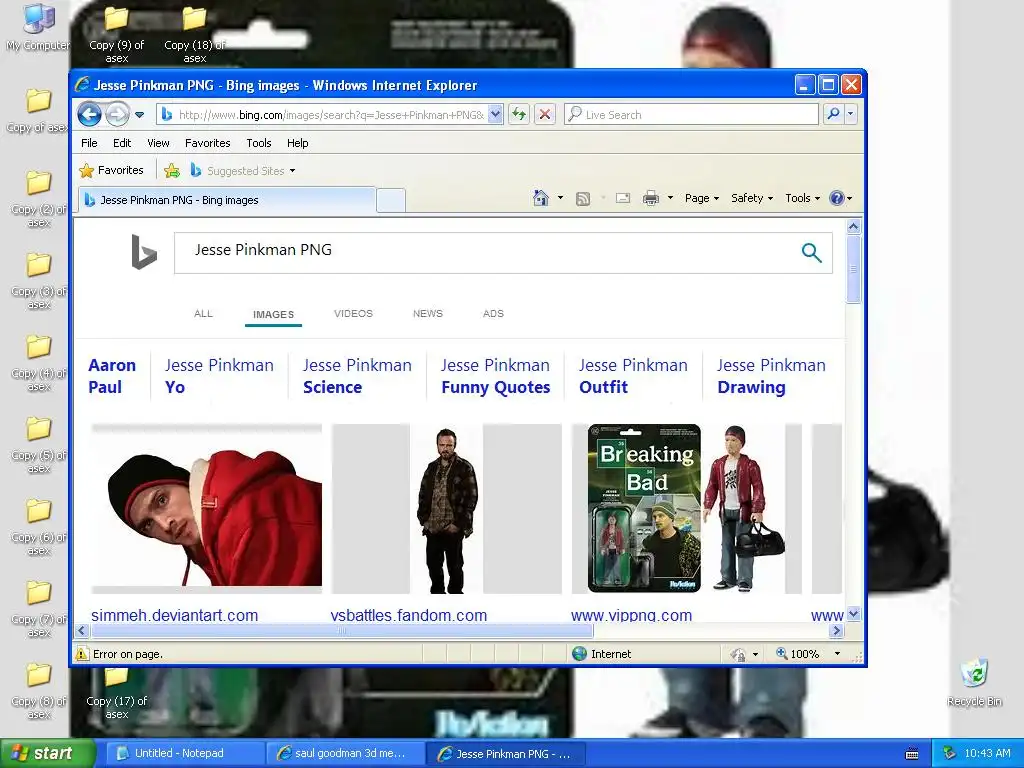Open the red hoodie Jesse thumbnail
Viewport: 1024px width, 768px height.
(x=206, y=509)
